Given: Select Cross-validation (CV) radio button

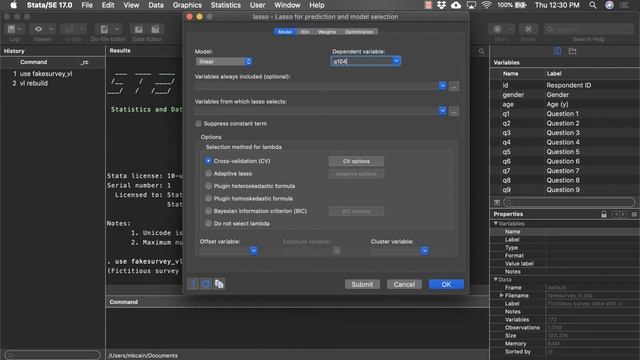Looking at the screenshot, I should pyautogui.click(x=208, y=161).
